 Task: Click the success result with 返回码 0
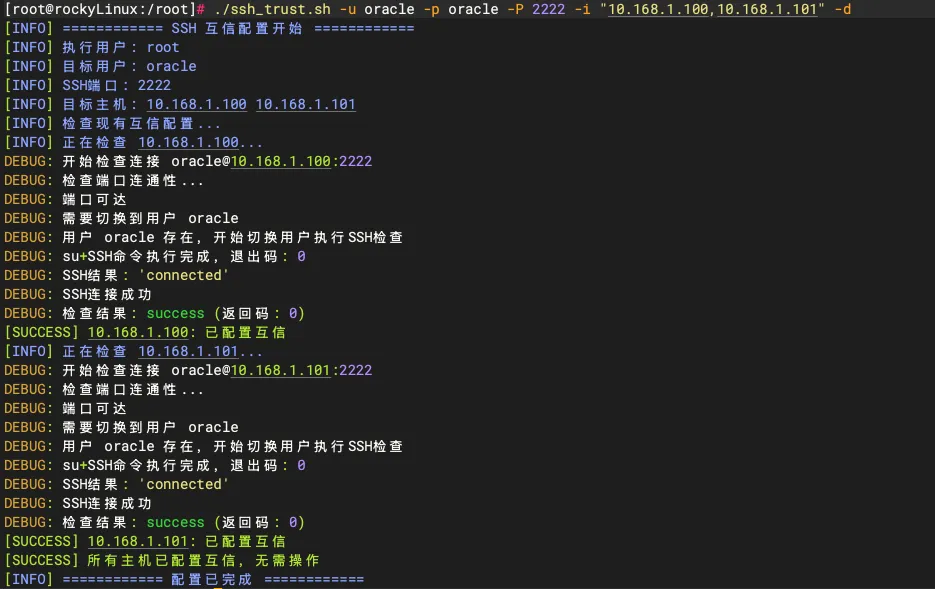(x=175, y=313)
